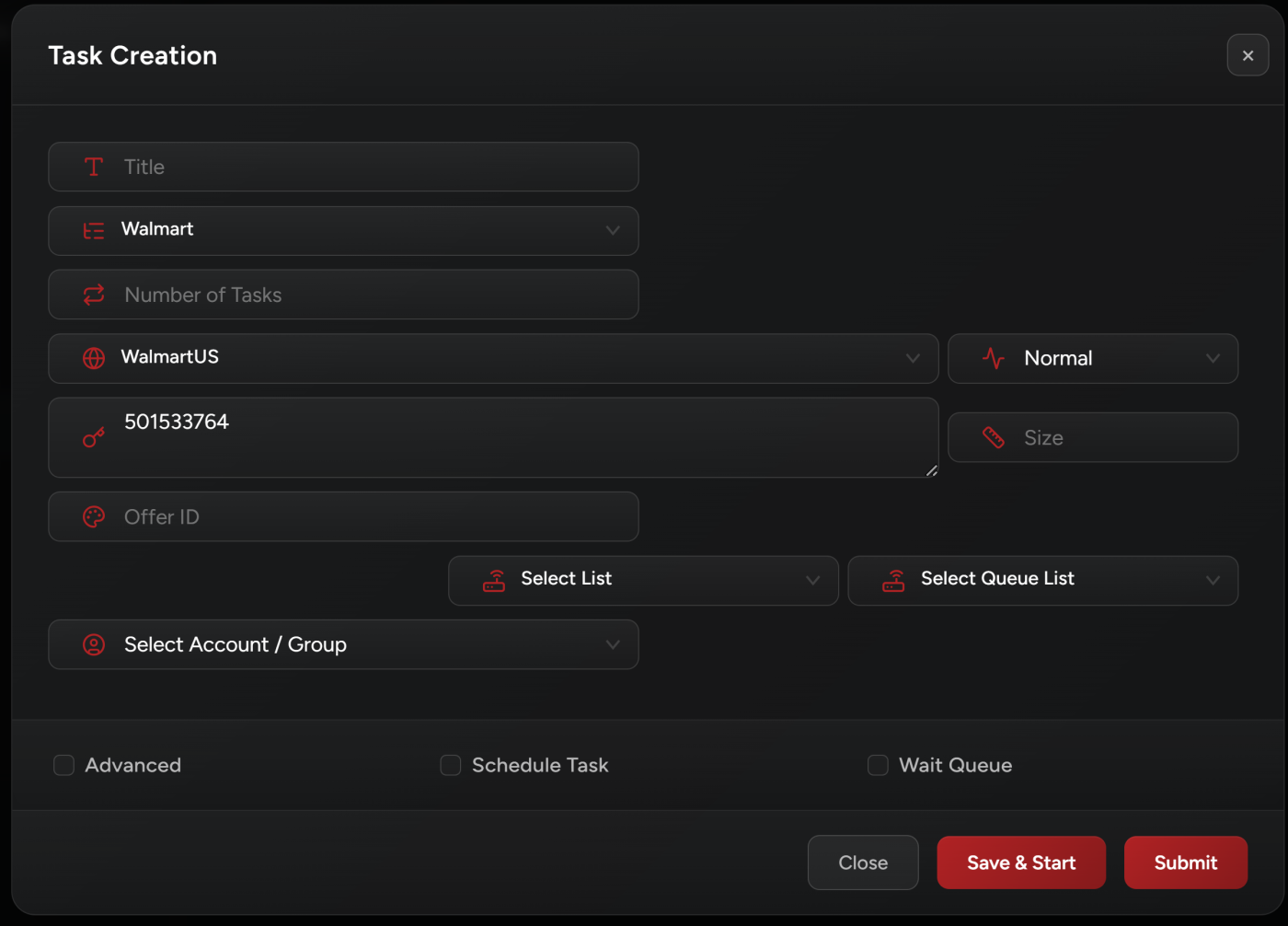
Task: Click into the Number of Tasks input
Action: 368,295
